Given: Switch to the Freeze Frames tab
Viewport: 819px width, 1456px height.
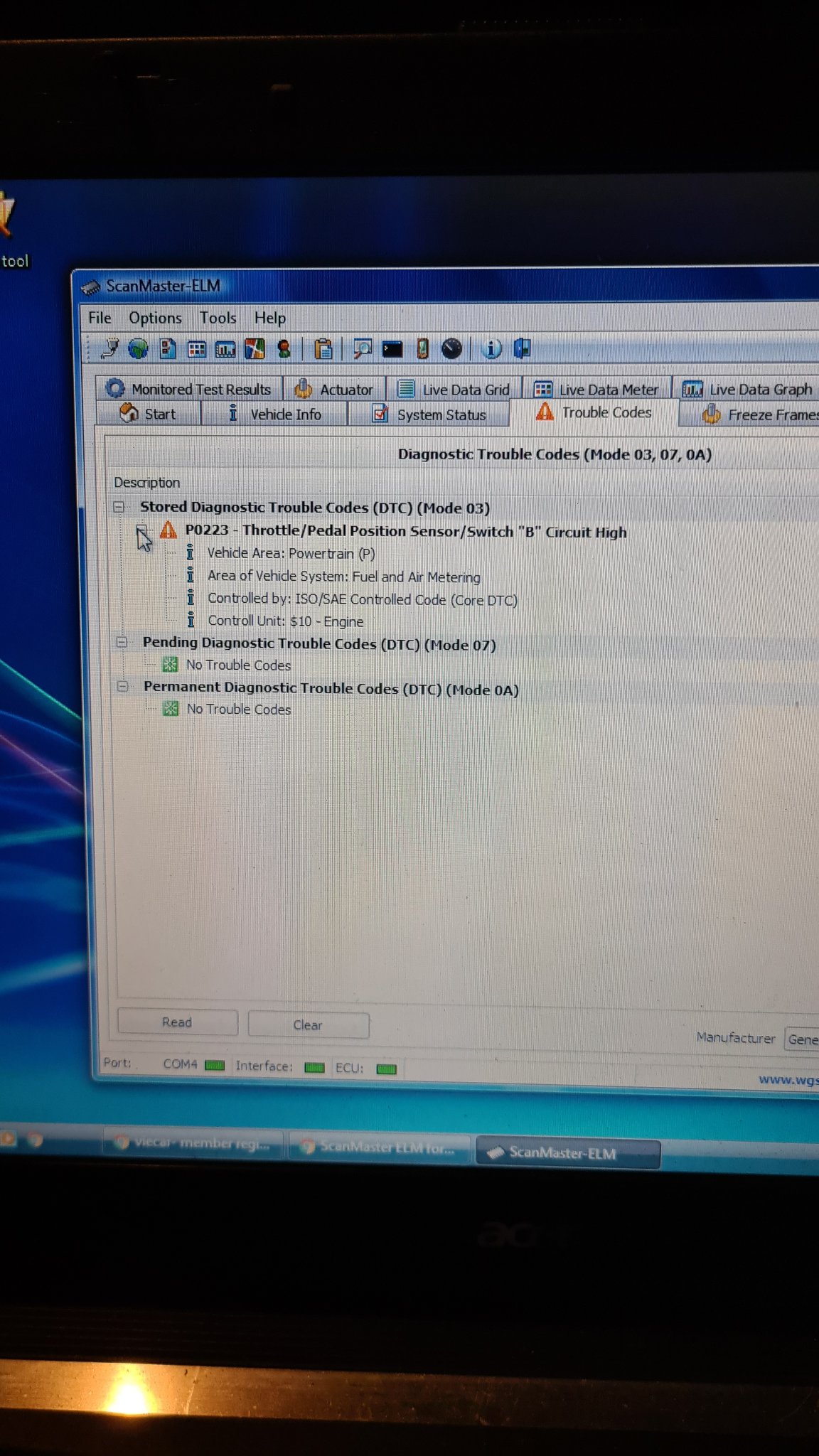Looking at the screenshot, I should click(751, 414).
